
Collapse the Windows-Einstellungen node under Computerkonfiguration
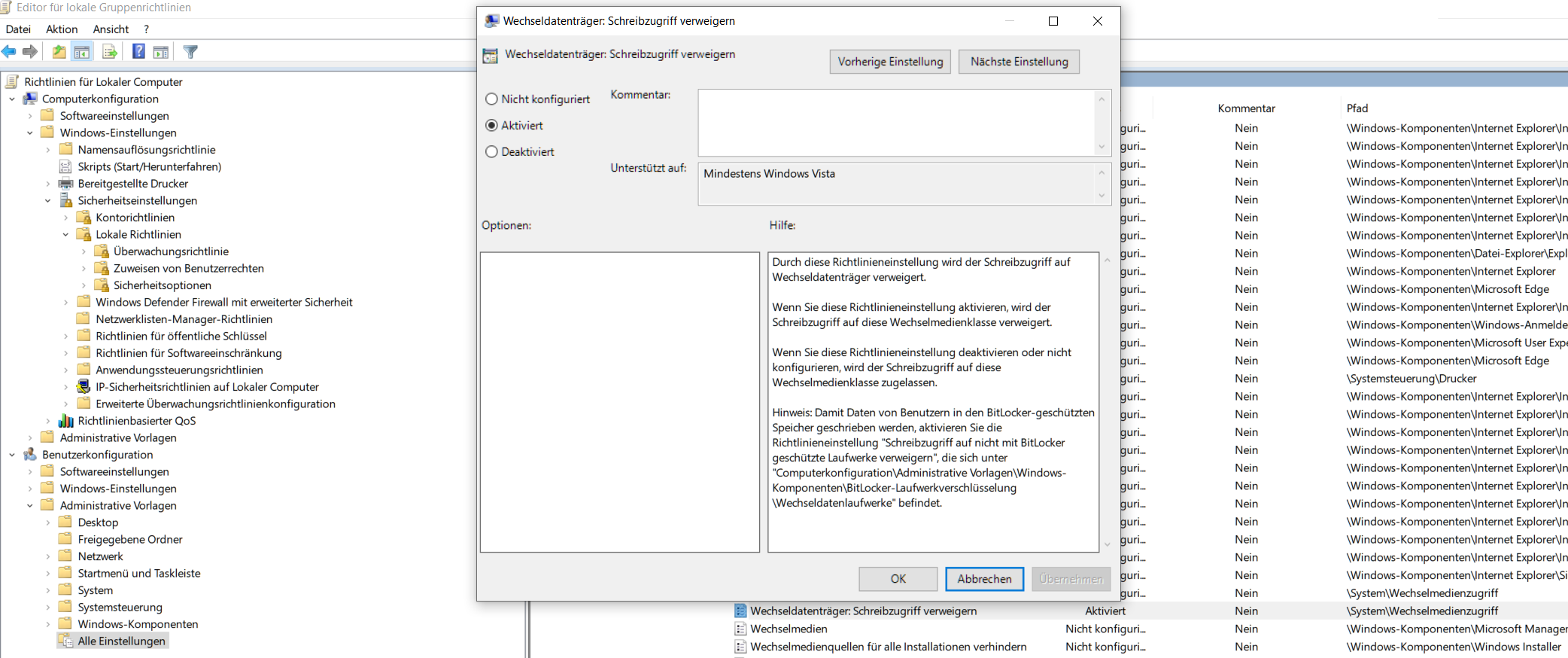[30, 133]
